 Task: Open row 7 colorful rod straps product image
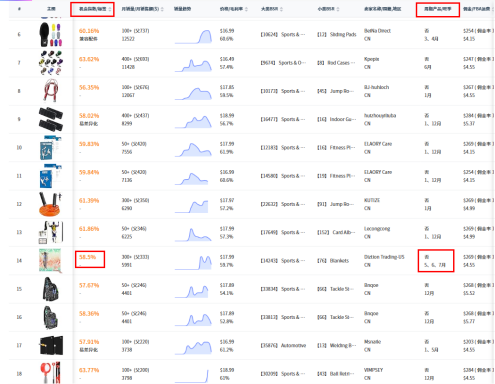(x=51, y=63)
